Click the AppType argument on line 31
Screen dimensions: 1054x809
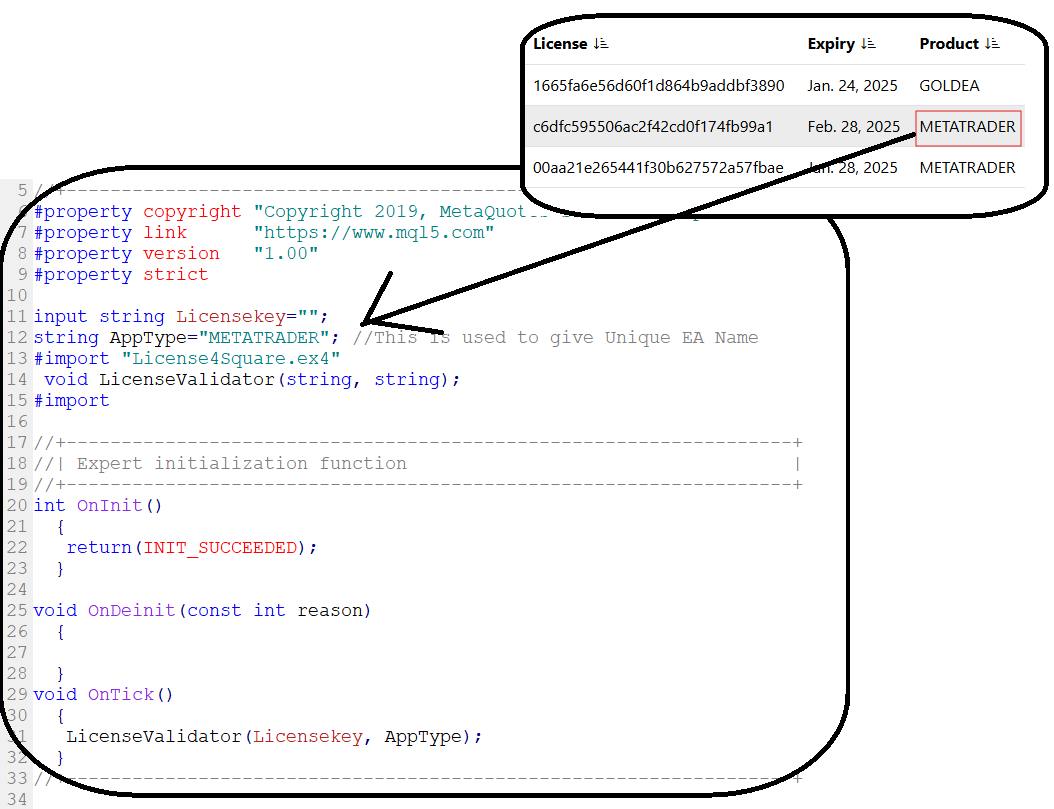tap(423, 736)
